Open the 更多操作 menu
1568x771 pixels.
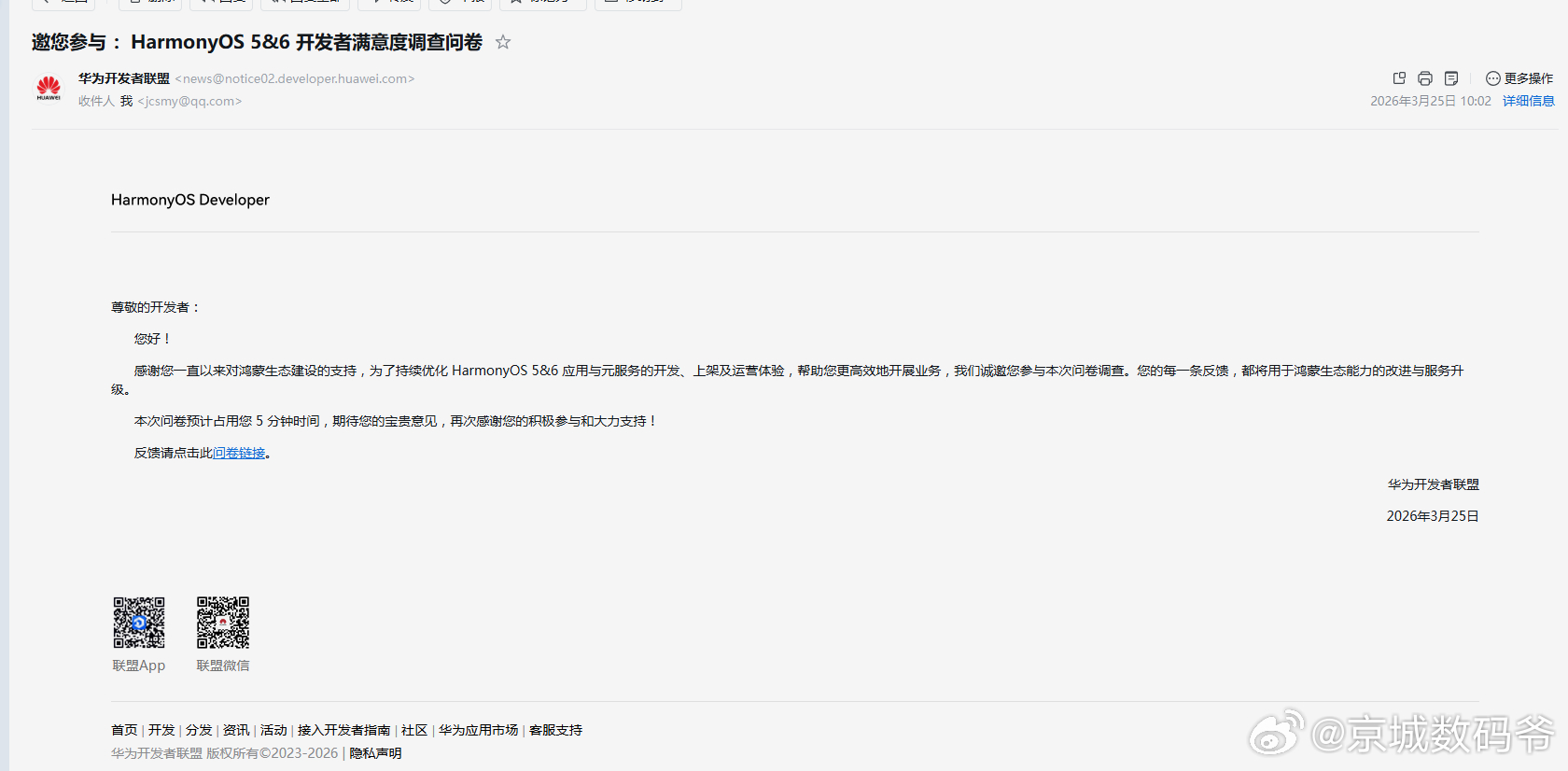click(1519, 78)
